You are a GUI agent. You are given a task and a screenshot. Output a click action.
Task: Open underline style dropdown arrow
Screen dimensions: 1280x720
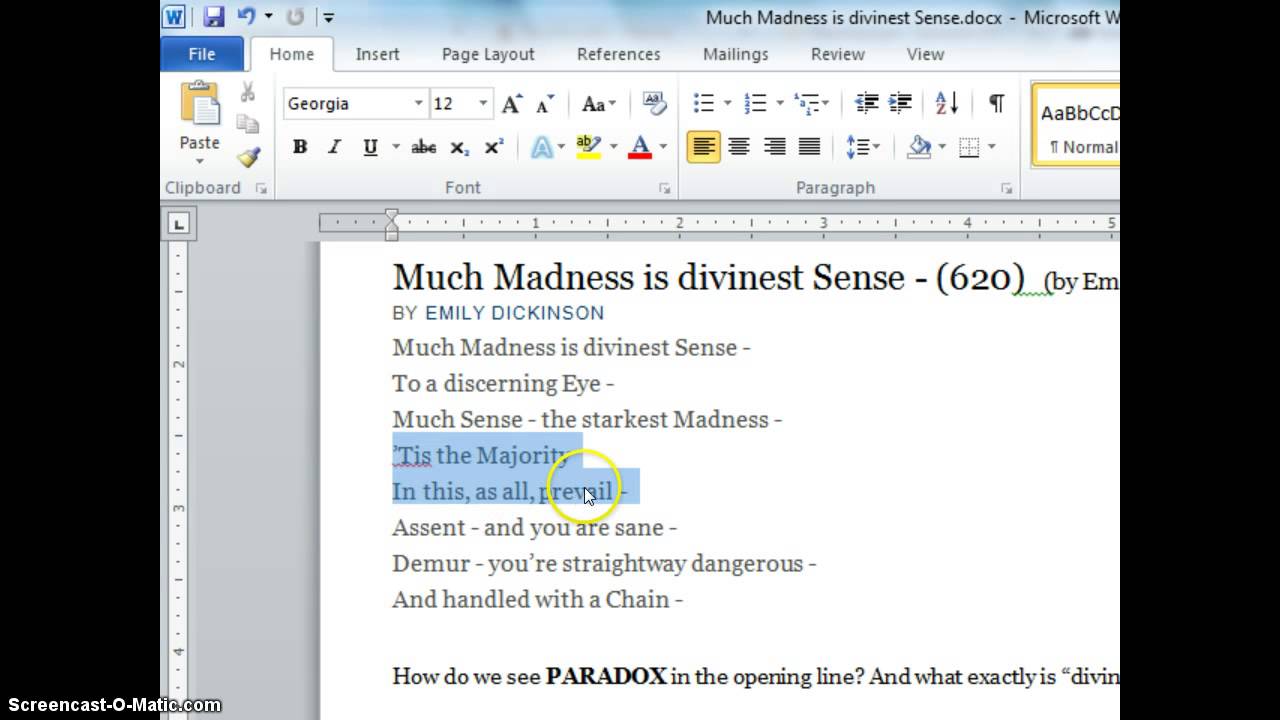click(395, 147)
